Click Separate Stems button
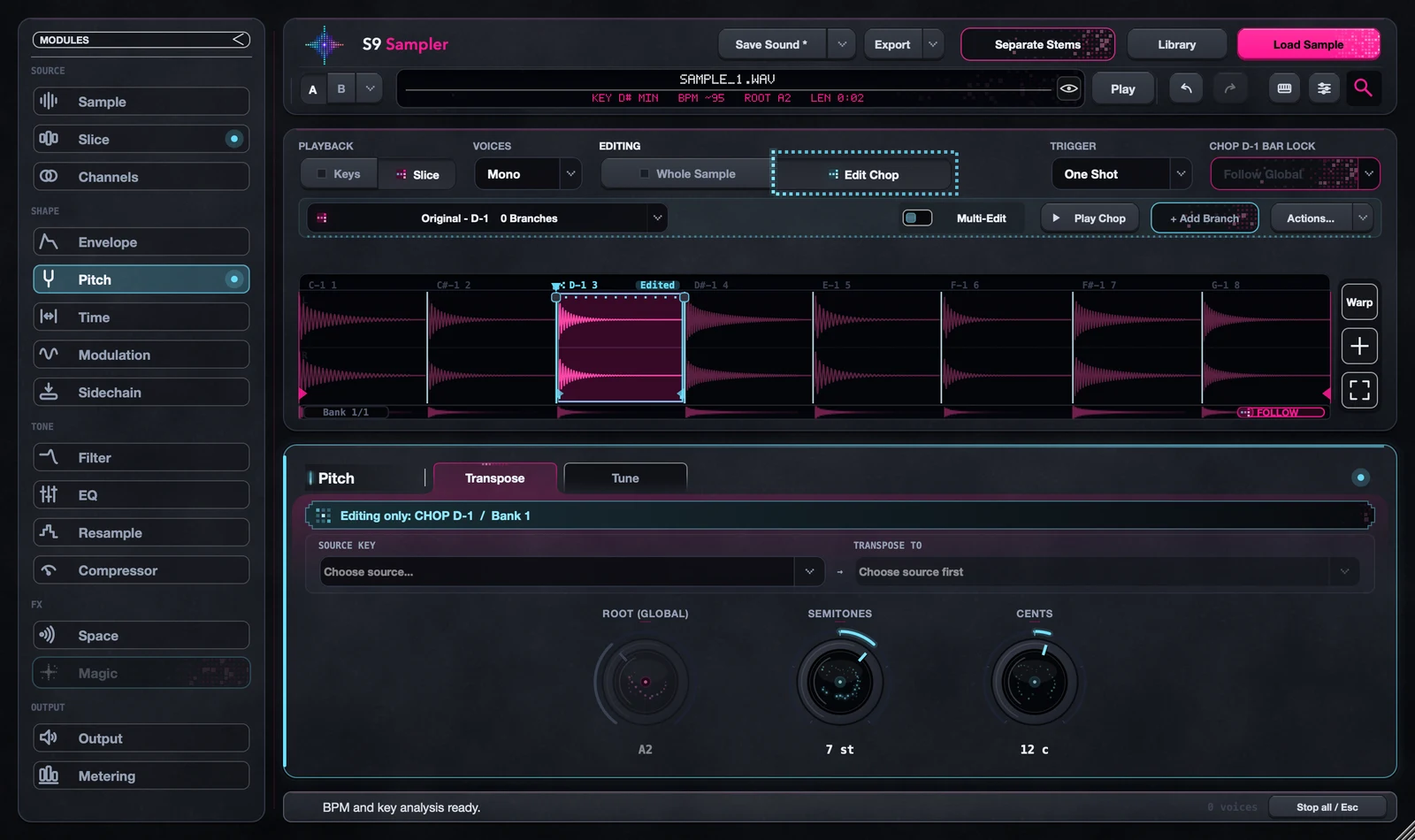1415x840 pixels. [1037, 44]
